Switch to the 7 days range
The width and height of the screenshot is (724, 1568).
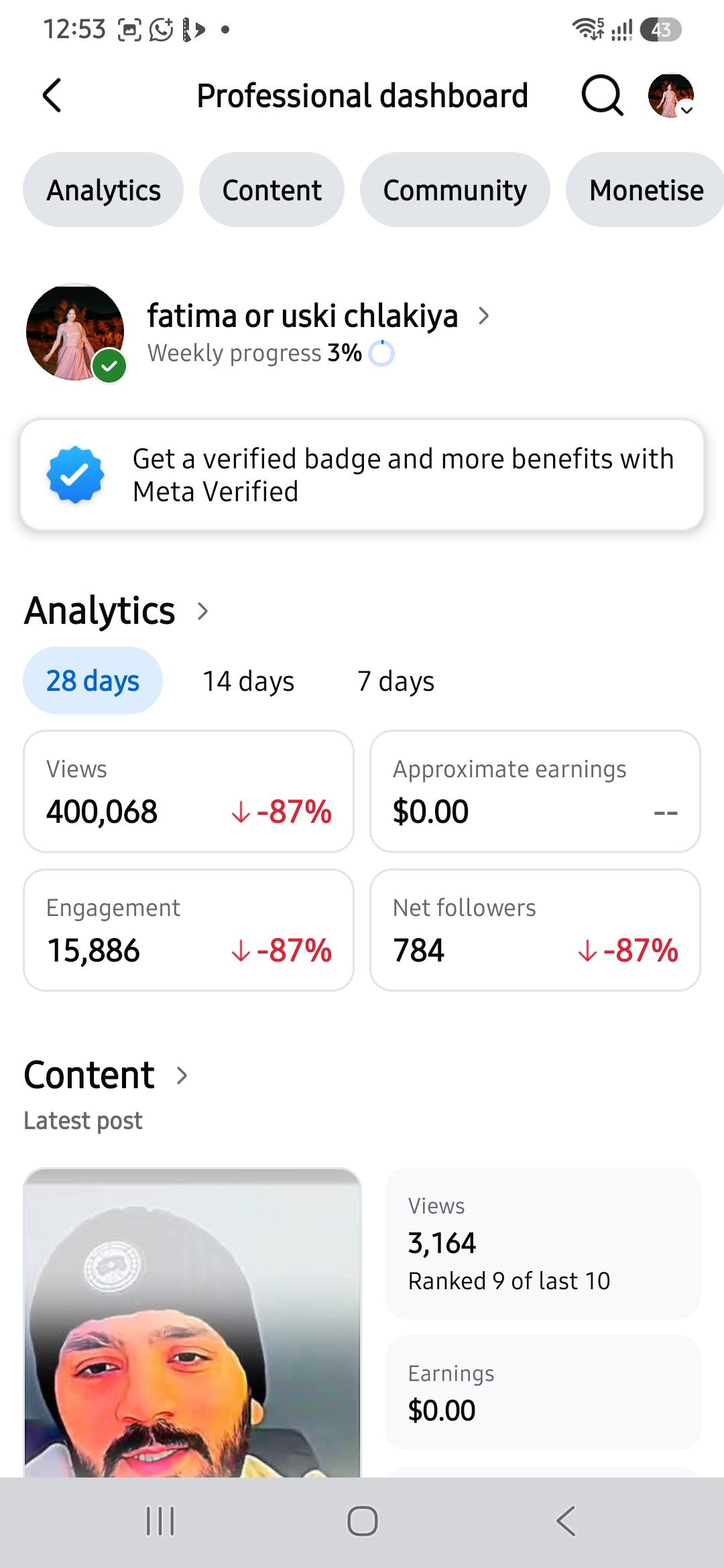click(x=396, y=681)
